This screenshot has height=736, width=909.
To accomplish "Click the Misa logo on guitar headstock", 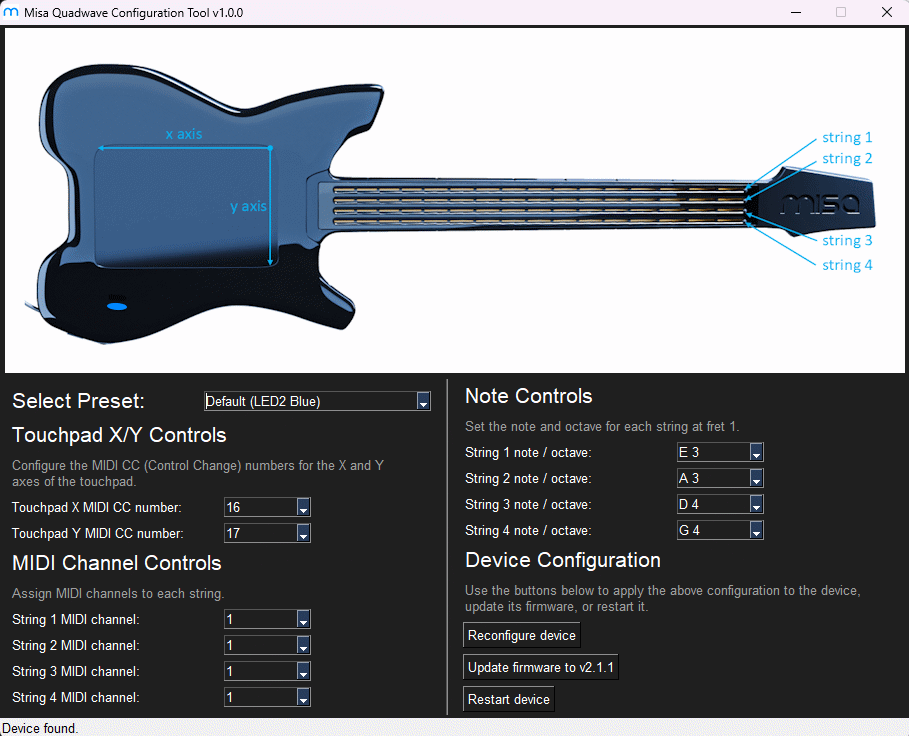I will point(819,204).
